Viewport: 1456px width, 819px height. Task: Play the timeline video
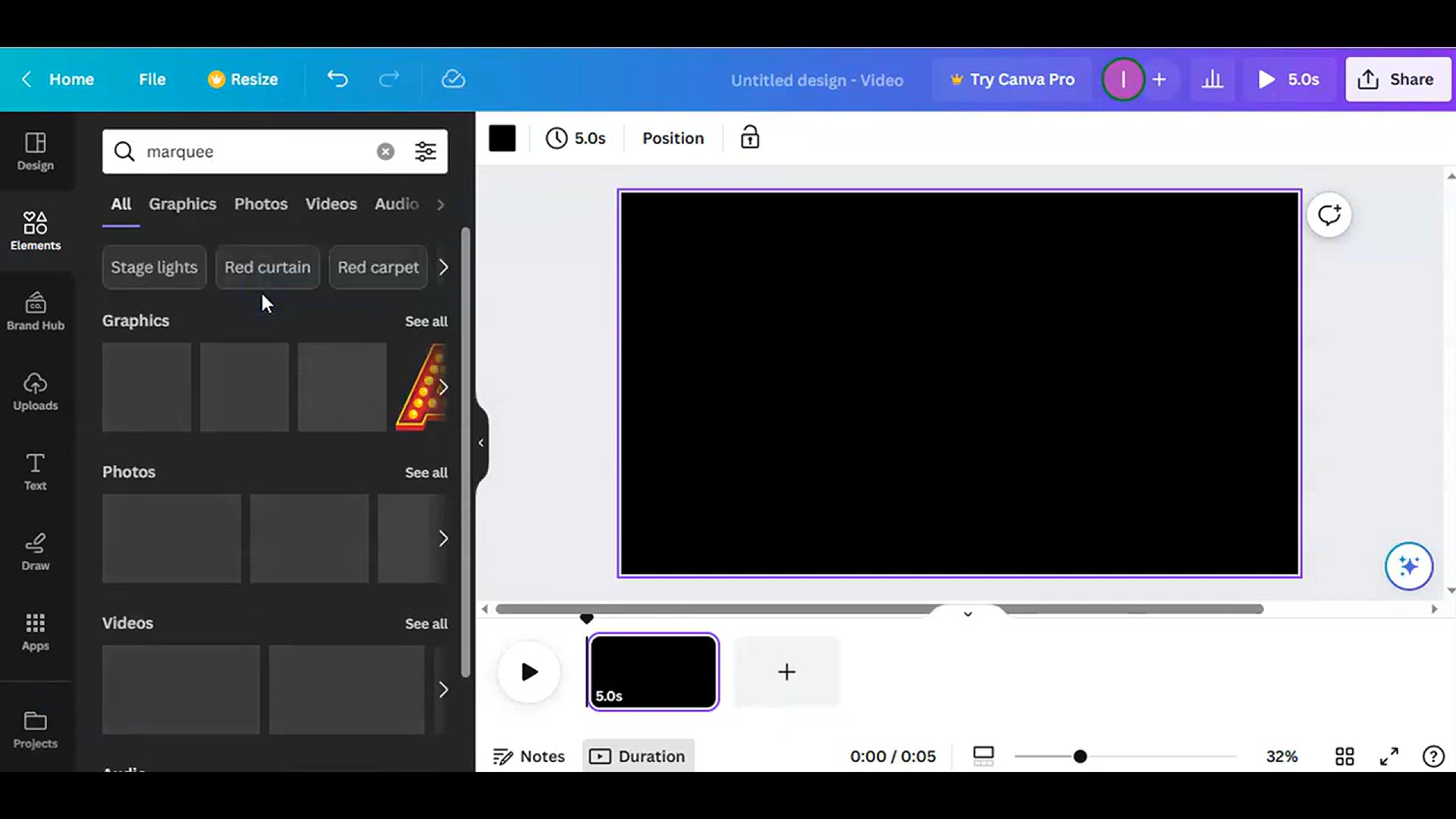pyautogui.click(x=529, y=672)
